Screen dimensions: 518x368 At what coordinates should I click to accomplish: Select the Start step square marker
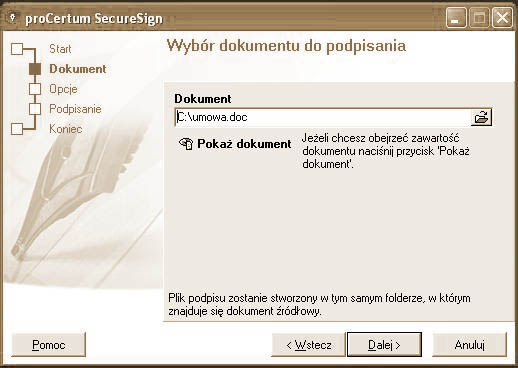[17, 49]
